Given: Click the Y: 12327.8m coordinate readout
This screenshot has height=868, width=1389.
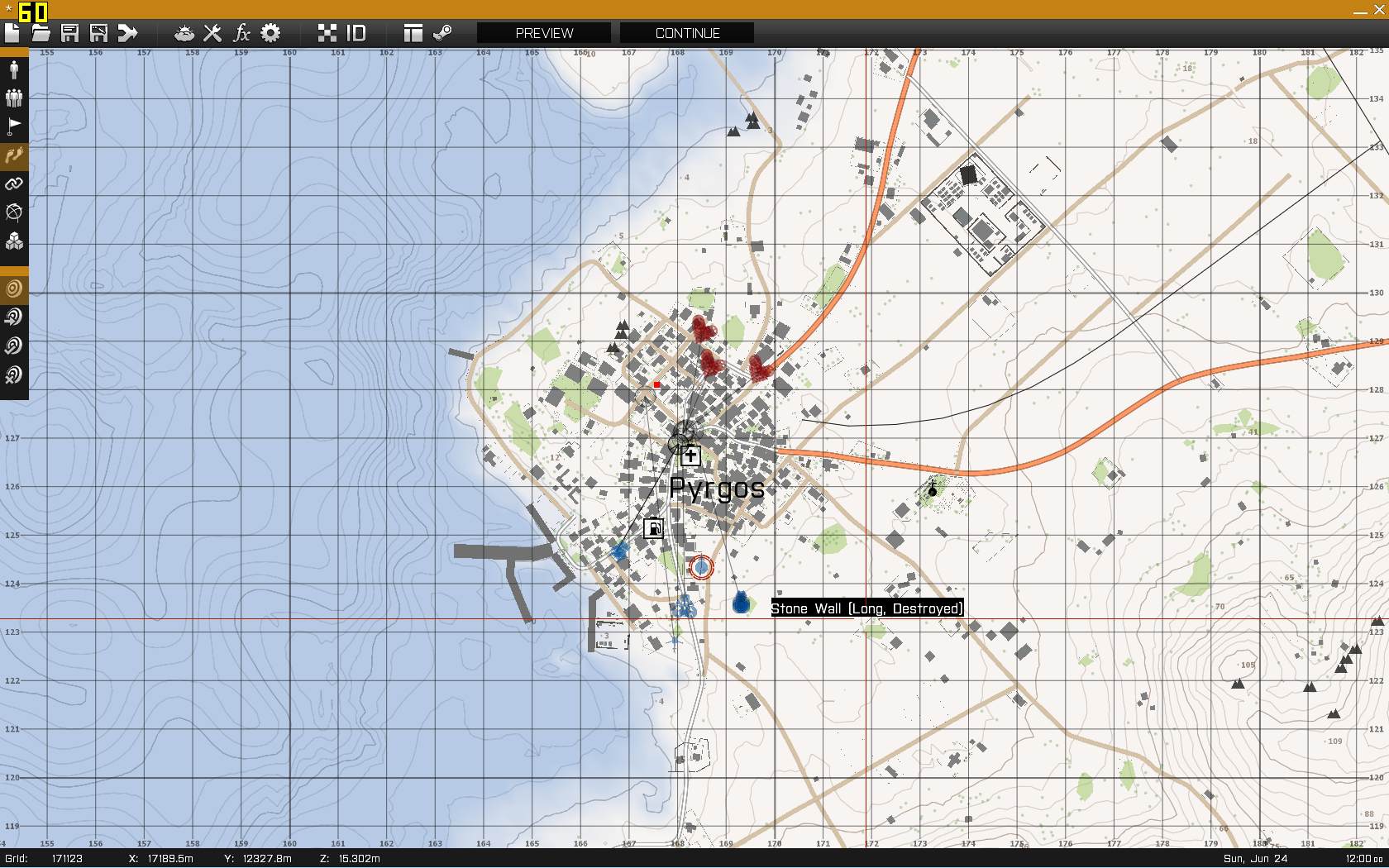Looking at the screenshot, I should coord(258,858).
